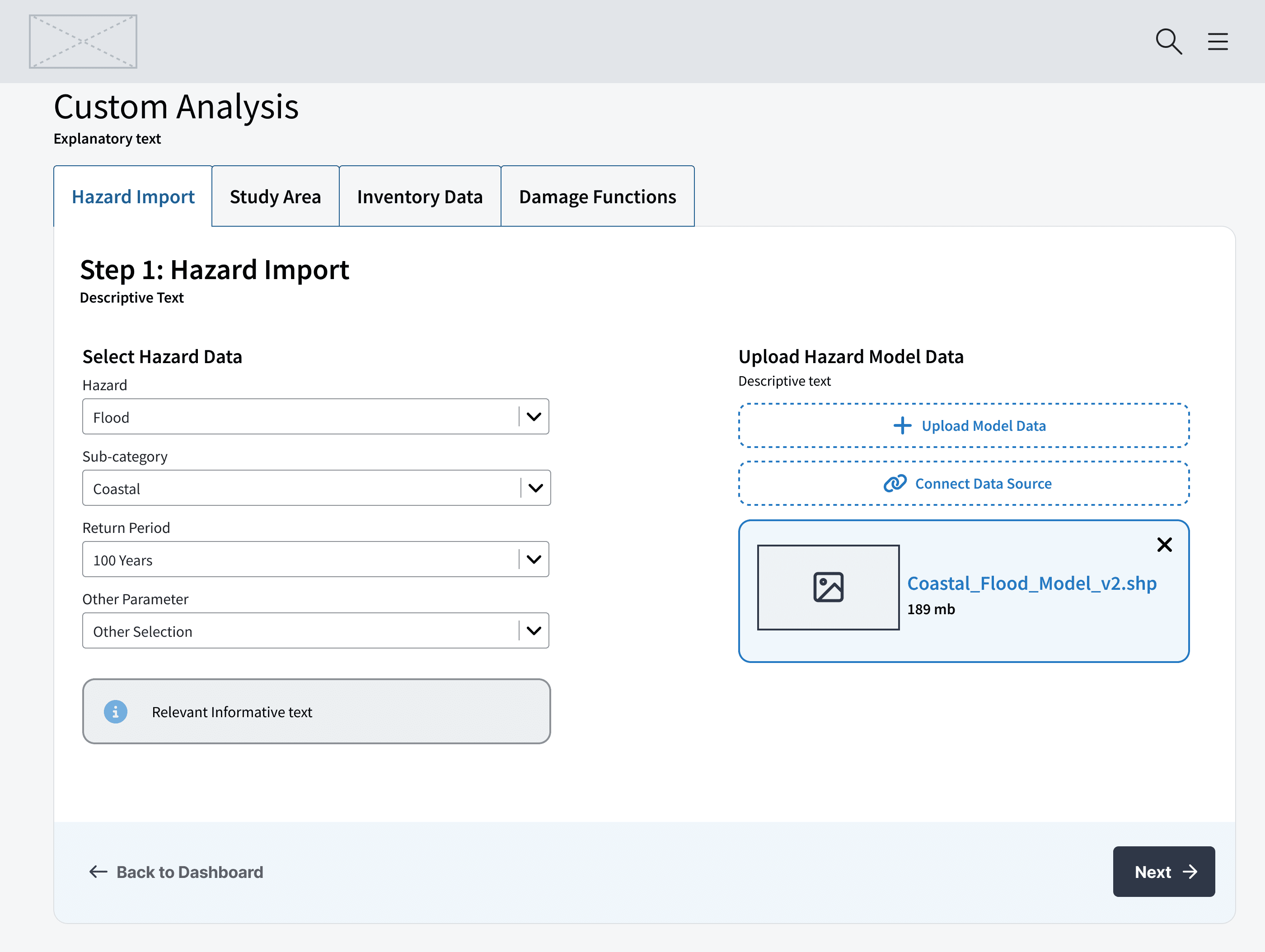Open the Other Parameter dropdown
This screenshot has width=1265, height=952.
(316, 630)
